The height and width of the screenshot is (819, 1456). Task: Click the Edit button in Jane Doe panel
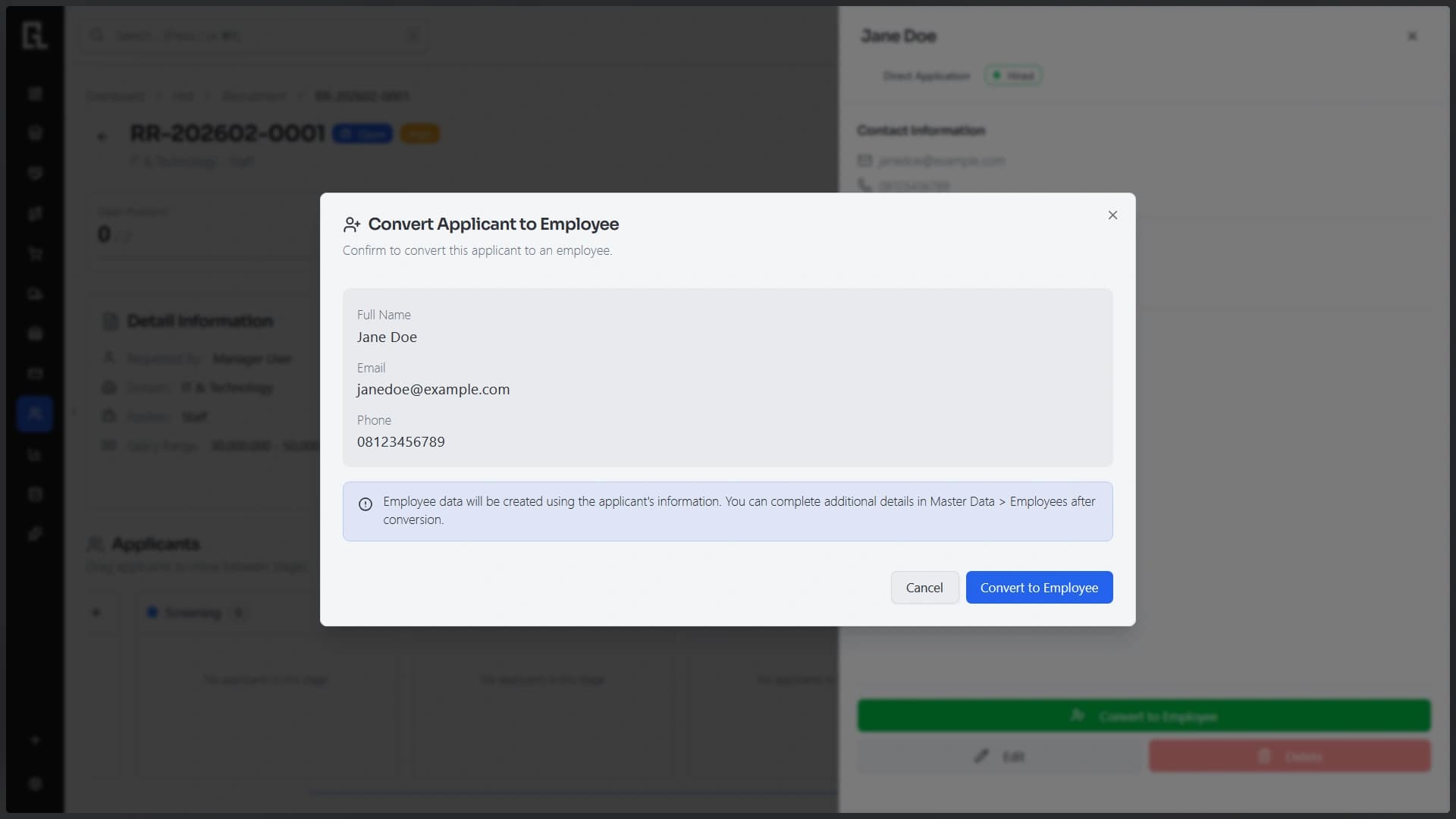[x=999, y=756]
